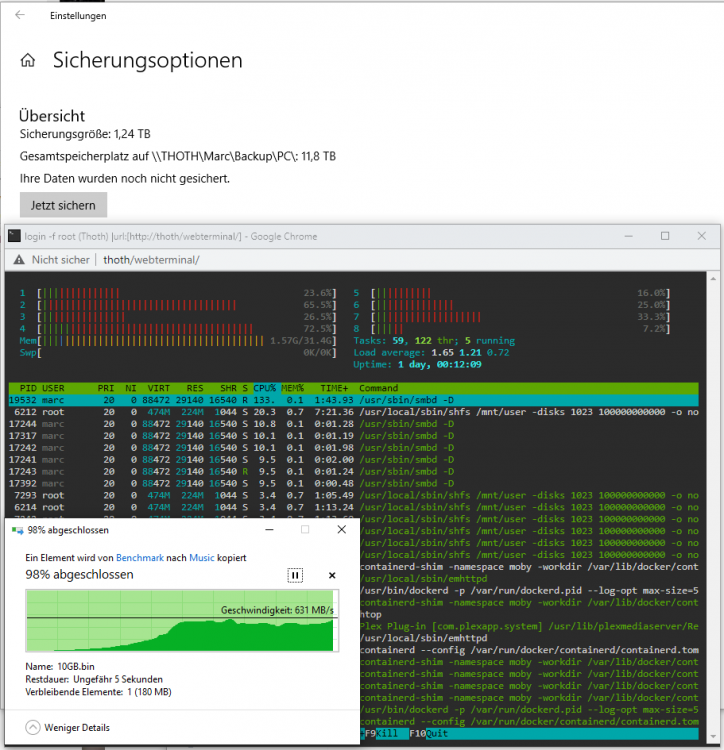Image resolution: width=724 pixels, height=750 pixels.
Task: Go back with the Einstellungen arrow
Action: (x=20, y=15)
